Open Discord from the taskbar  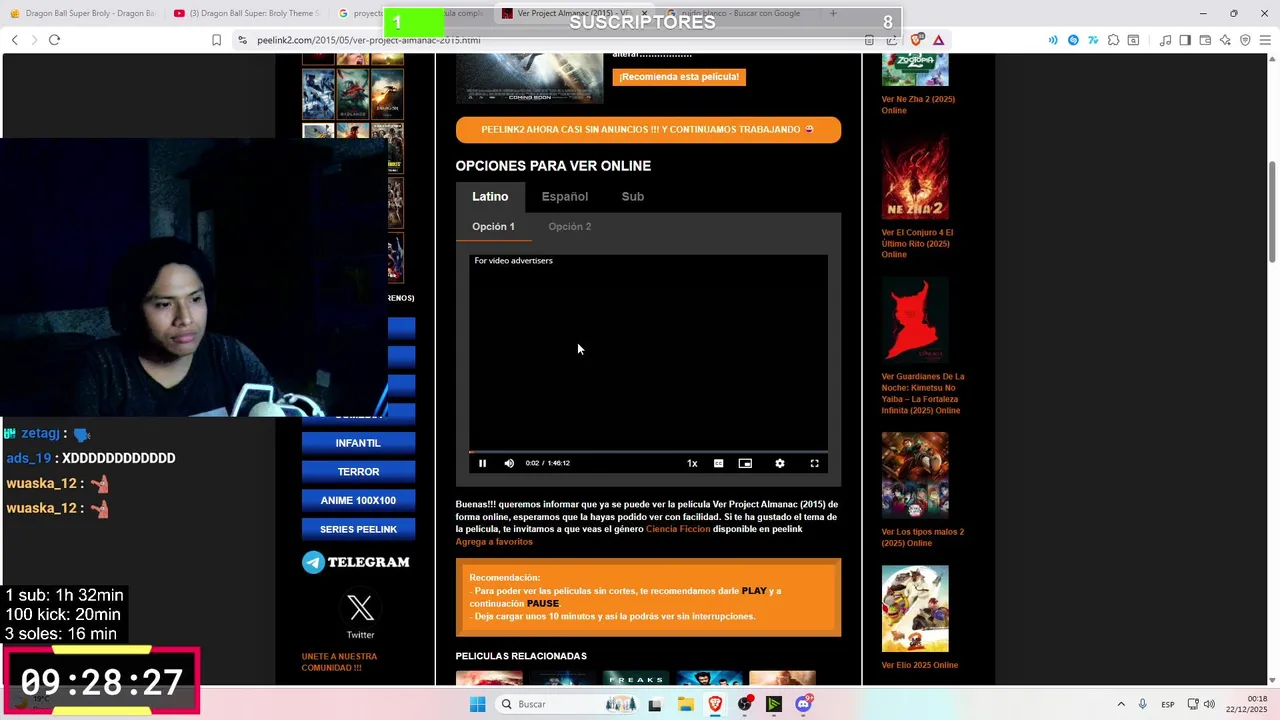pyautogui.click(x=803, y=704)
